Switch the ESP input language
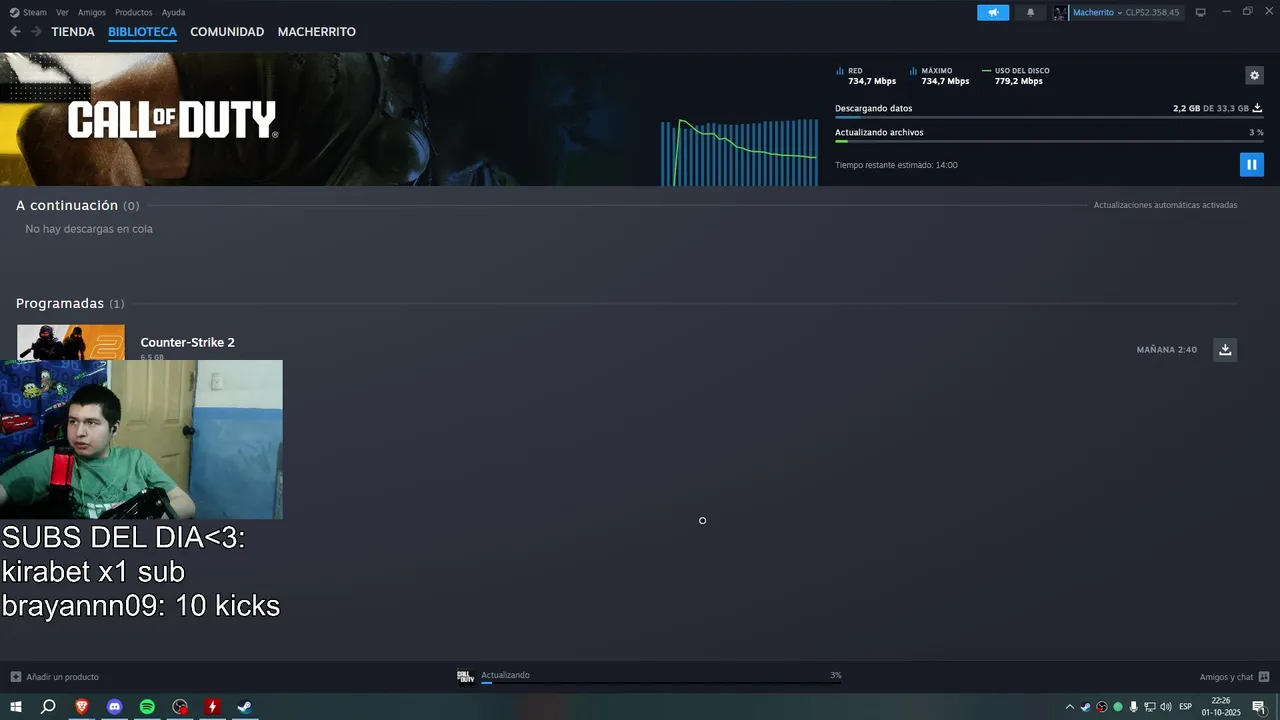Screen dimensions: 1280x720 1186,707
